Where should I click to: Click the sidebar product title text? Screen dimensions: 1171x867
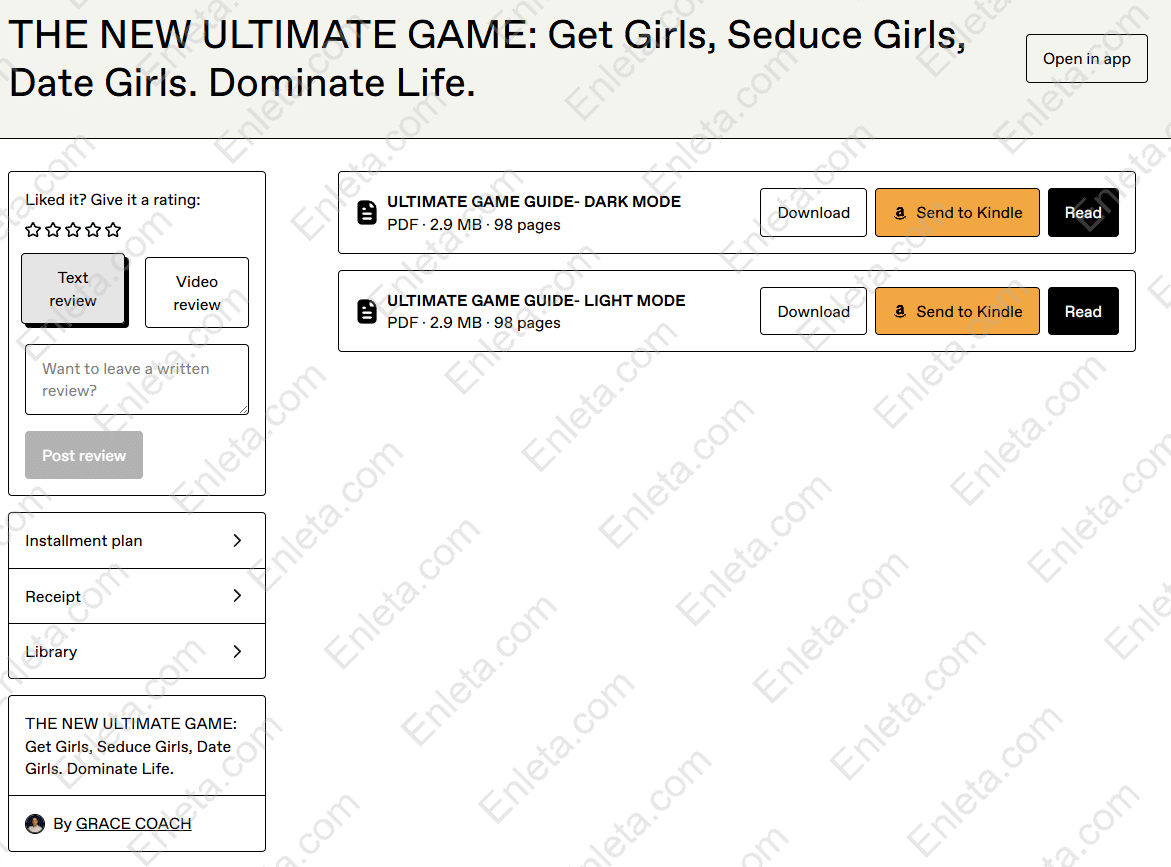tap(131, 746)
